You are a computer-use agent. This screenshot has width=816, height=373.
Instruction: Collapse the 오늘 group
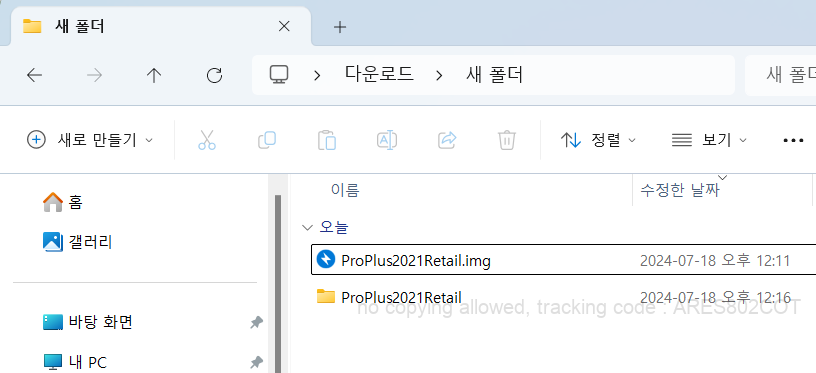tap(306, 227)
